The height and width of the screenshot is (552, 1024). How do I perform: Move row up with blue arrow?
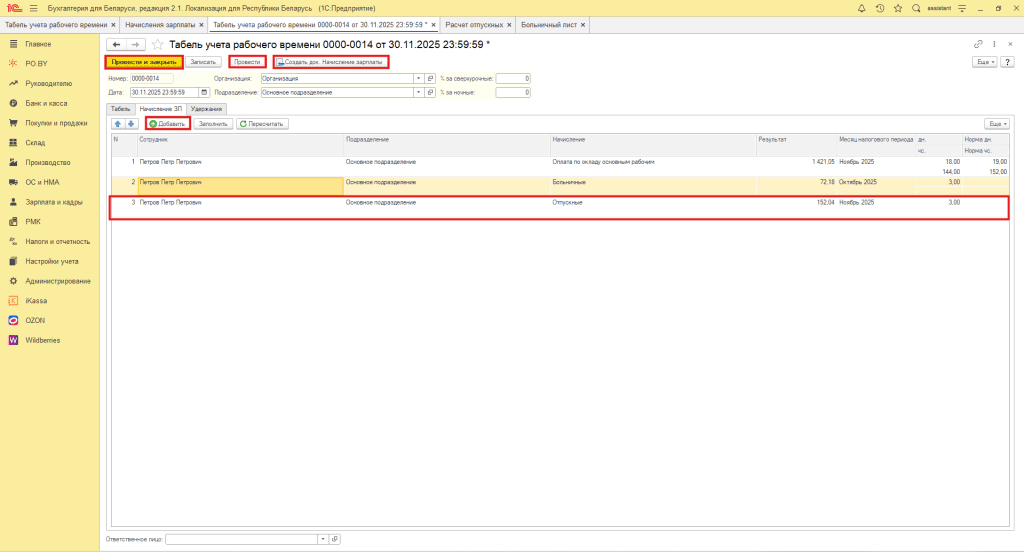118,124
